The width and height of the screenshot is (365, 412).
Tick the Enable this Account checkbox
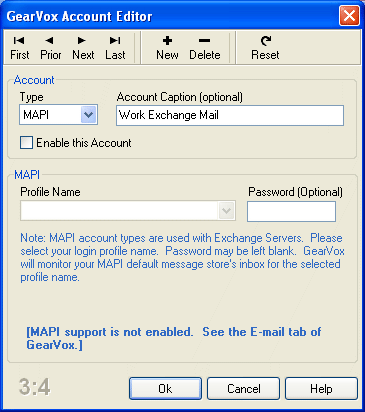(x=26, y=143)
